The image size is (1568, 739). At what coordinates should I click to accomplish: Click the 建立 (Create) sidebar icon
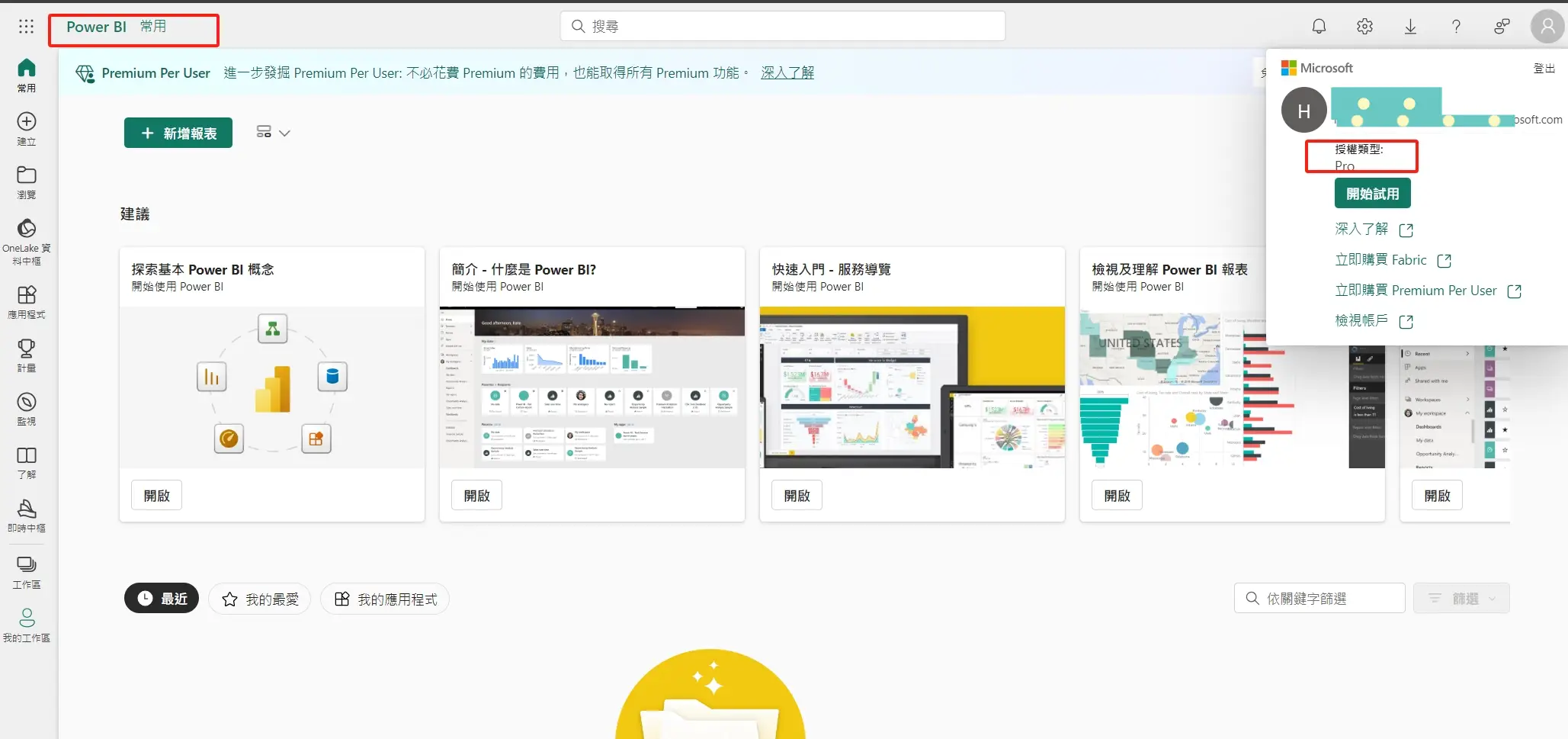point(27,128)
